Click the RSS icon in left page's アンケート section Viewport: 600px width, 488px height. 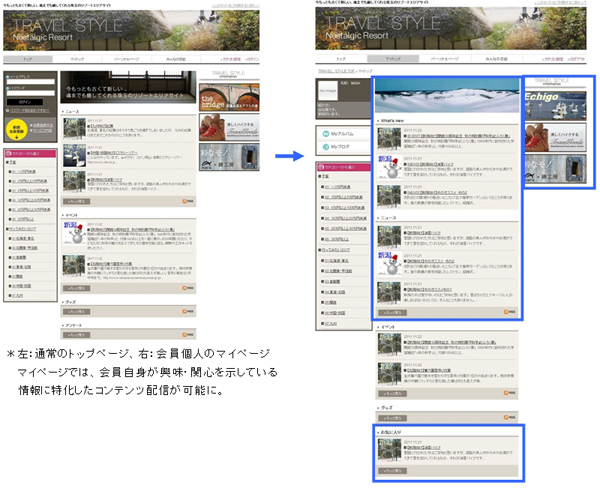tap(188, 335)
